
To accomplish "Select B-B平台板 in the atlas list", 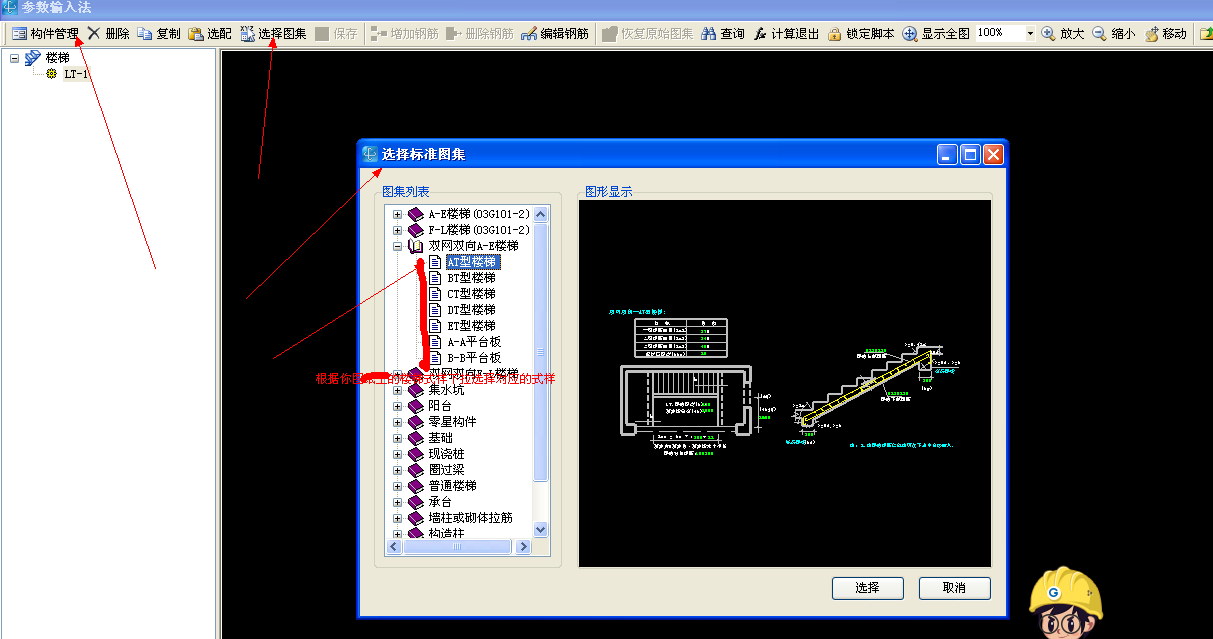I will (474, 358).
